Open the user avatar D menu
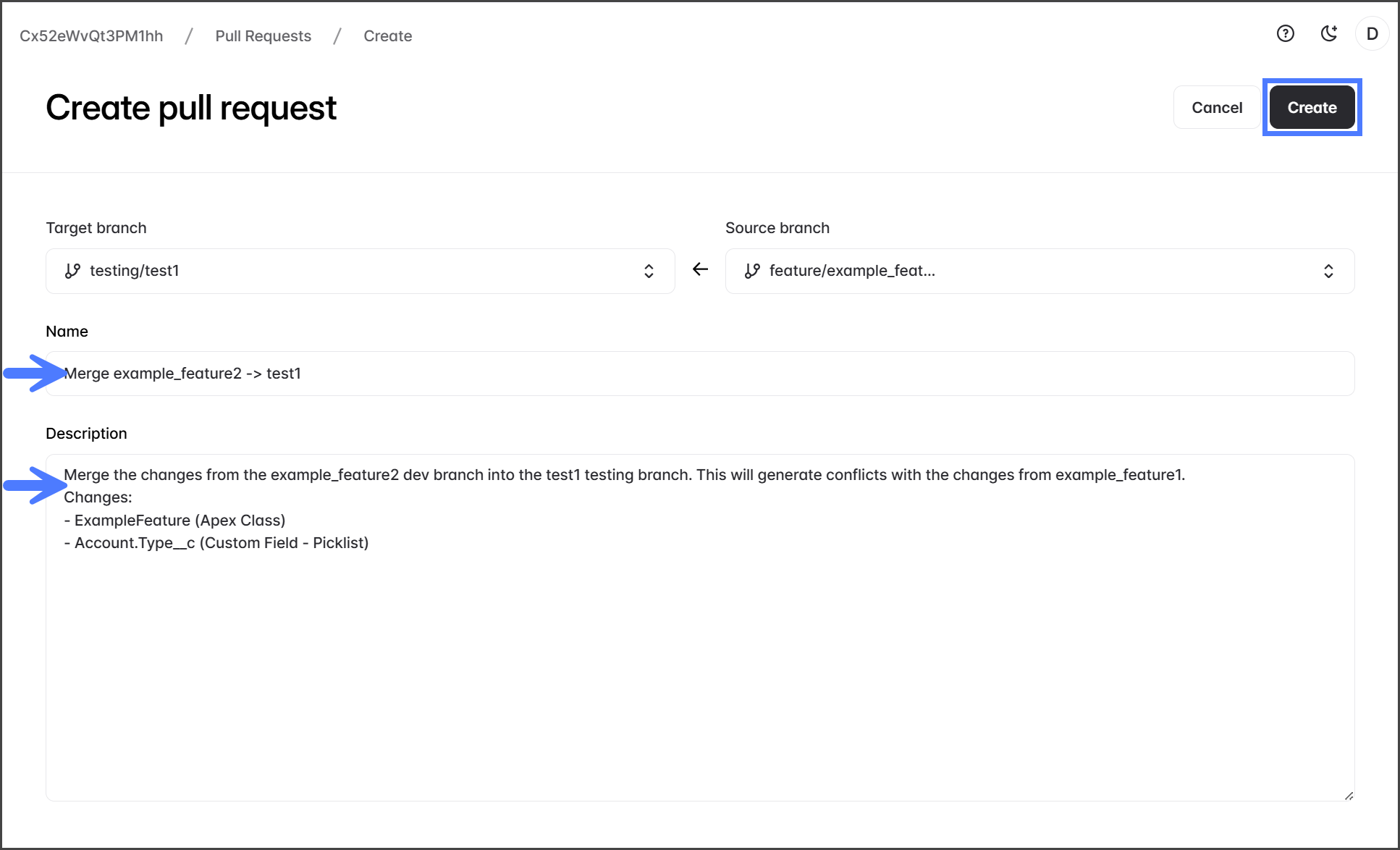The width and height of the screenshot is (1400, 850). pyautogui.click(x=1372, y=34)
